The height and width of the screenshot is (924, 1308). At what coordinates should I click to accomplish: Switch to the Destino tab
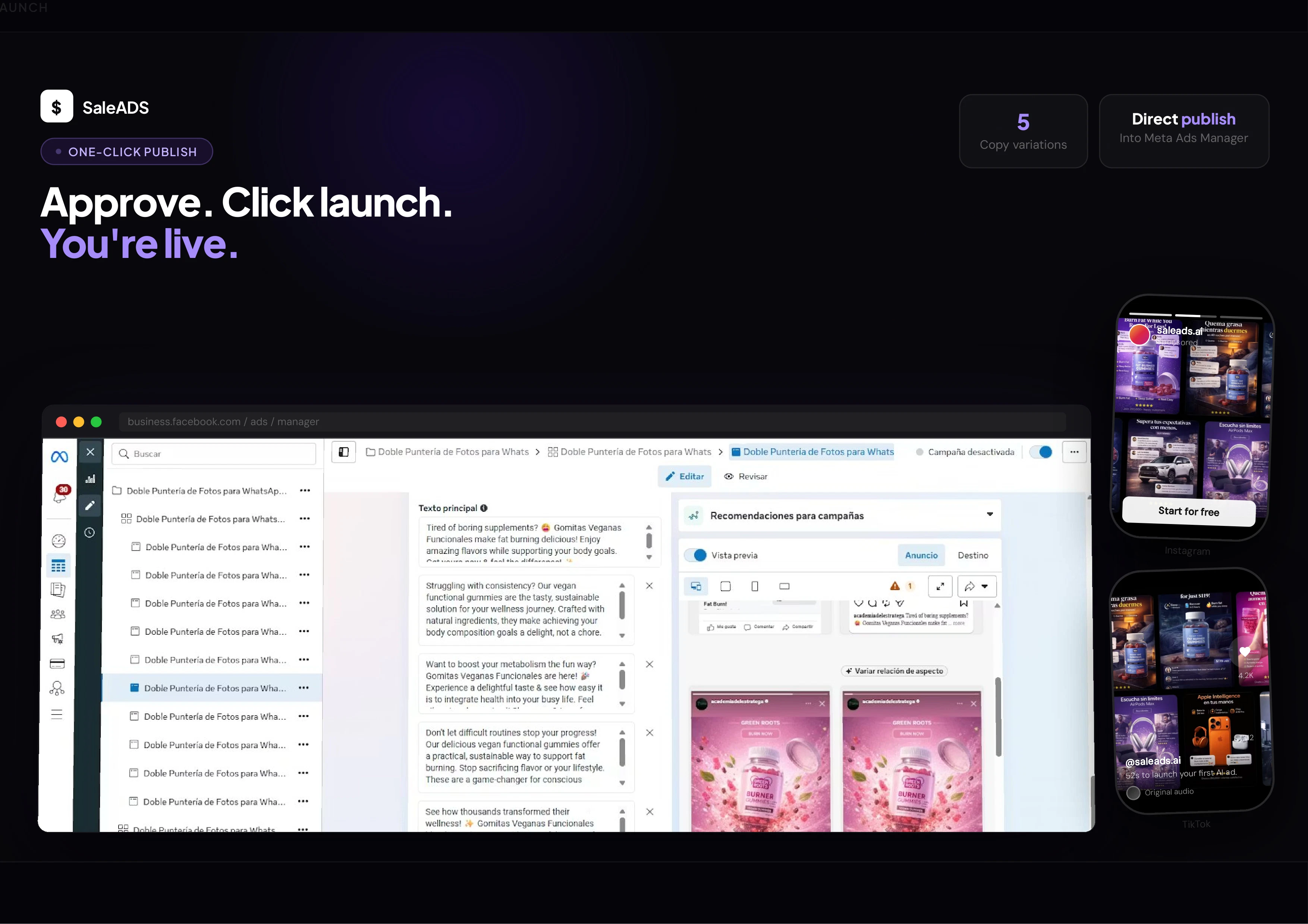pos(972,555)
